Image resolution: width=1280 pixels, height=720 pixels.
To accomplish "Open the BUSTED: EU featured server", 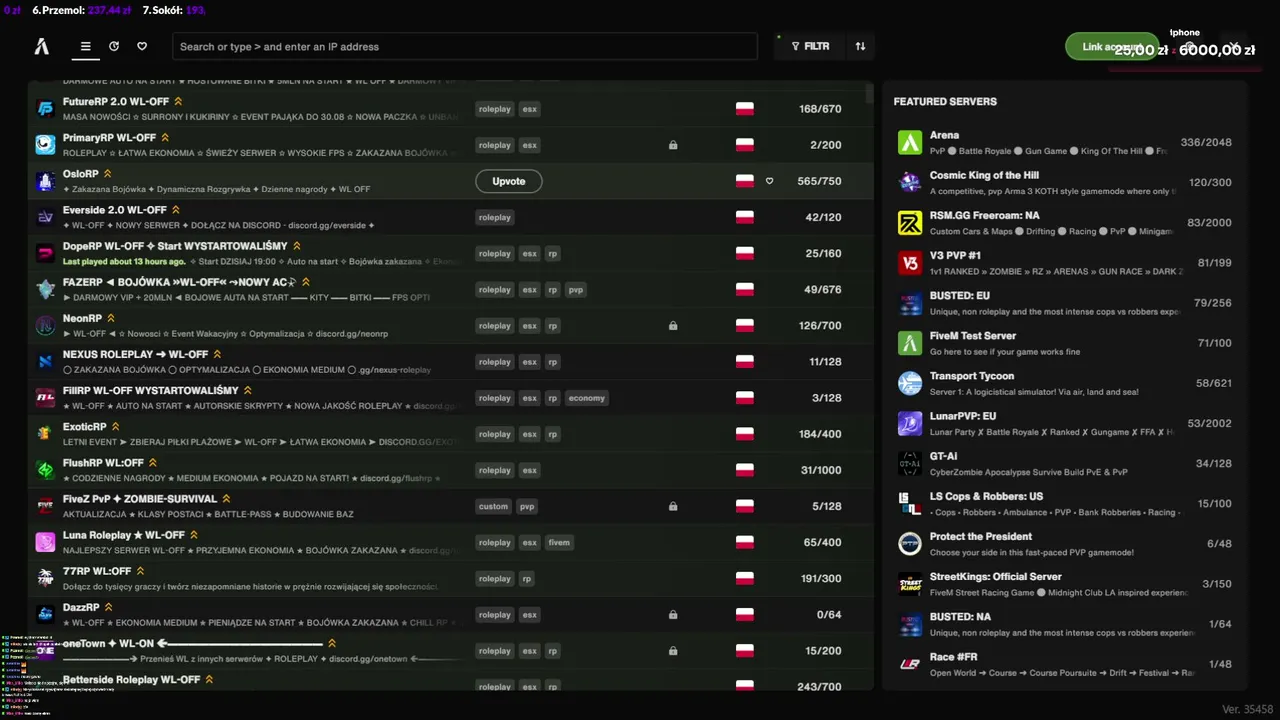I will click(1066, 303).
